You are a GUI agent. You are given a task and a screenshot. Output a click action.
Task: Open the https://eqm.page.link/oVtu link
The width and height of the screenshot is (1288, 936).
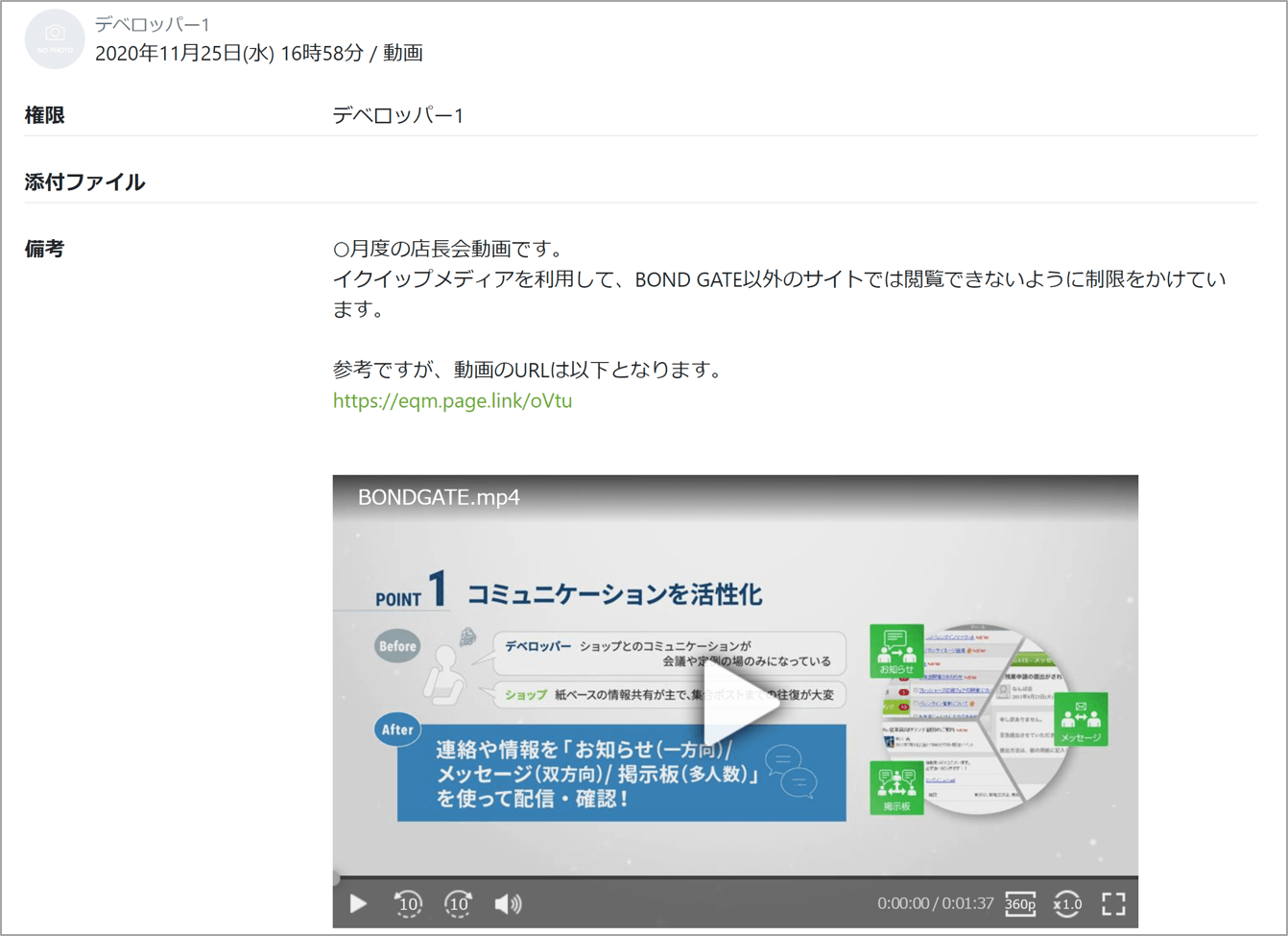click(451, 400)
